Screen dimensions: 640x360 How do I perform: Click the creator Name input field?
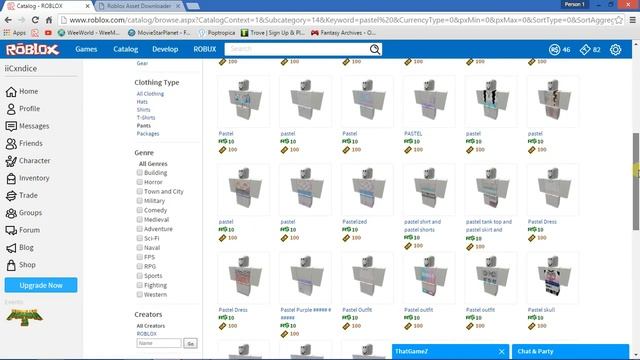pyautogui.click(x=159, y=344)
